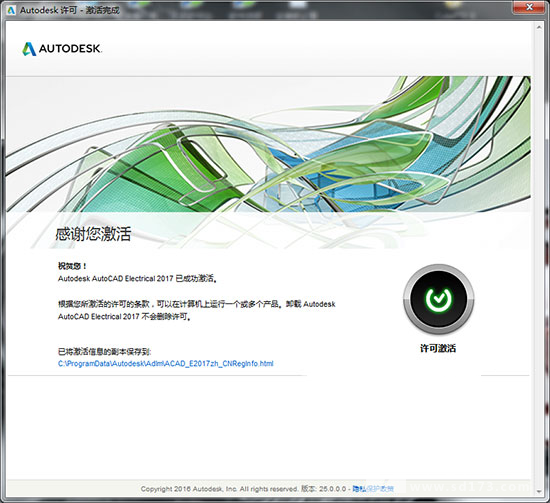Click the scrollbar down arrow
Viewport: 550px width, 503px height.
(x=539, y=492)
